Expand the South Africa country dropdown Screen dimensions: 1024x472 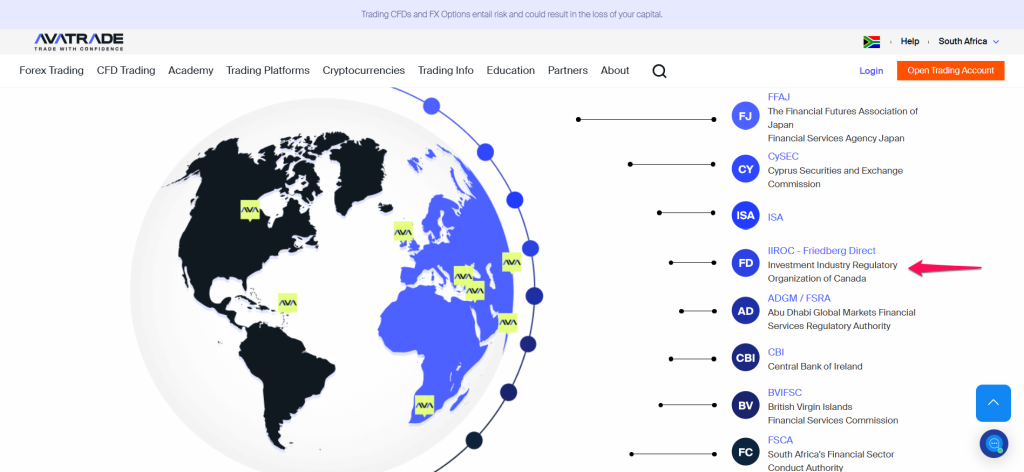point(968,42)
